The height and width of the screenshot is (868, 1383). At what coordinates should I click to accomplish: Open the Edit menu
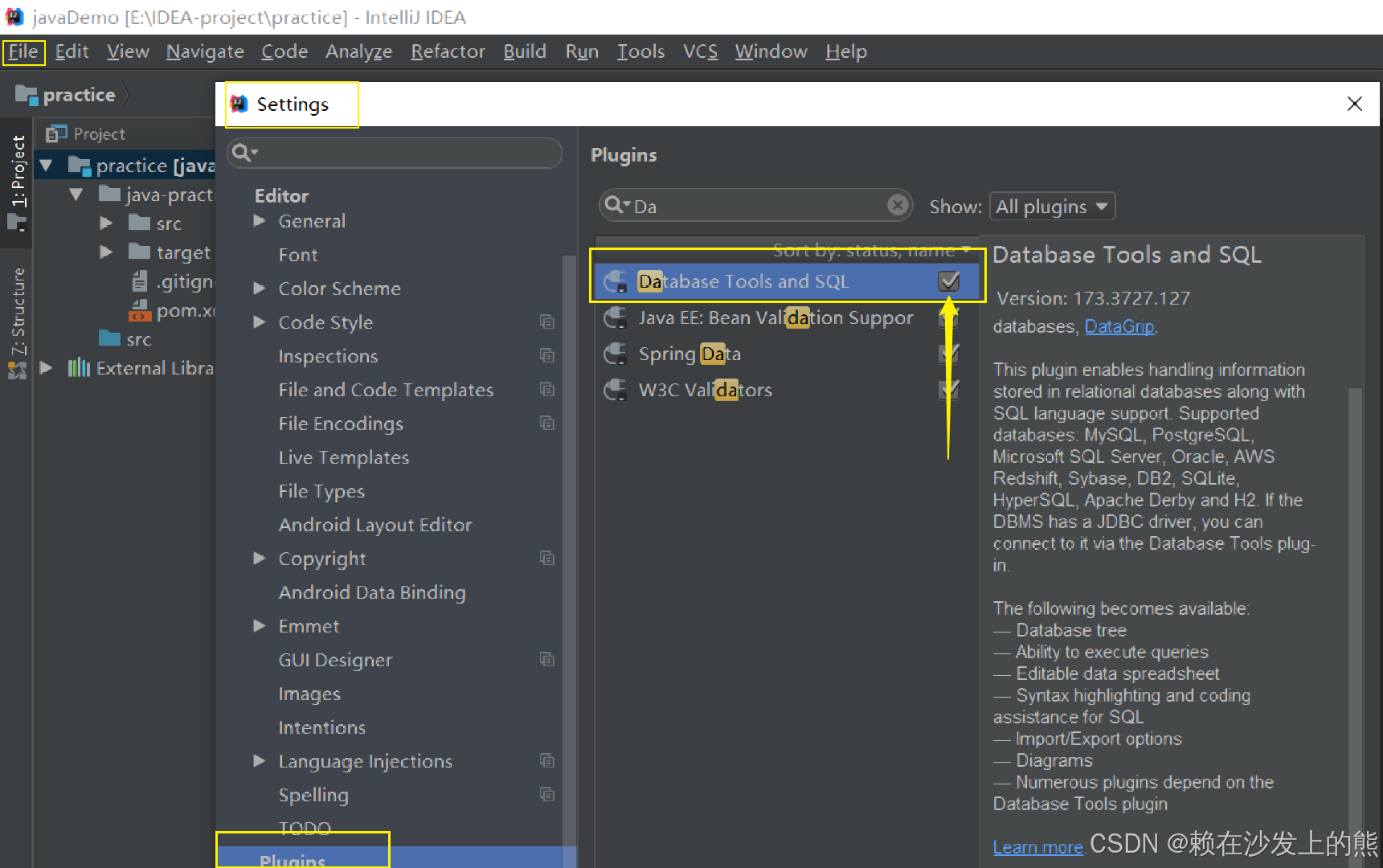[x=72, y=51]
